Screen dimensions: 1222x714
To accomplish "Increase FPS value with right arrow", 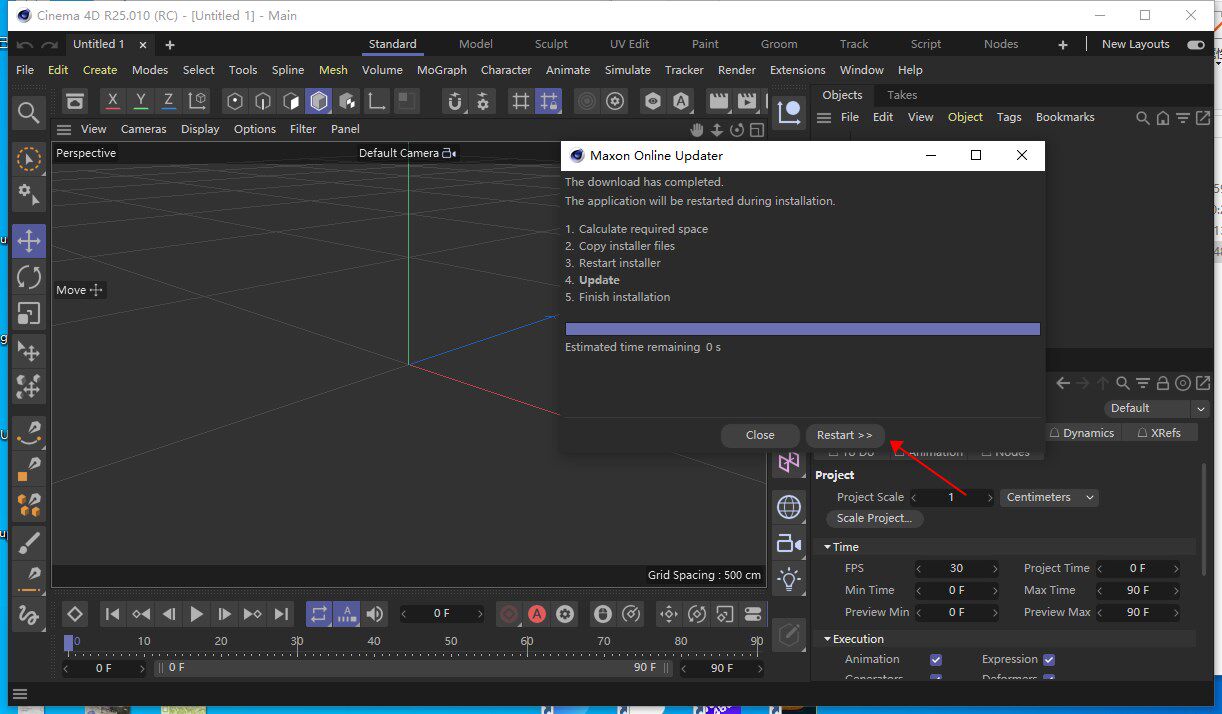I will [994, 568].
